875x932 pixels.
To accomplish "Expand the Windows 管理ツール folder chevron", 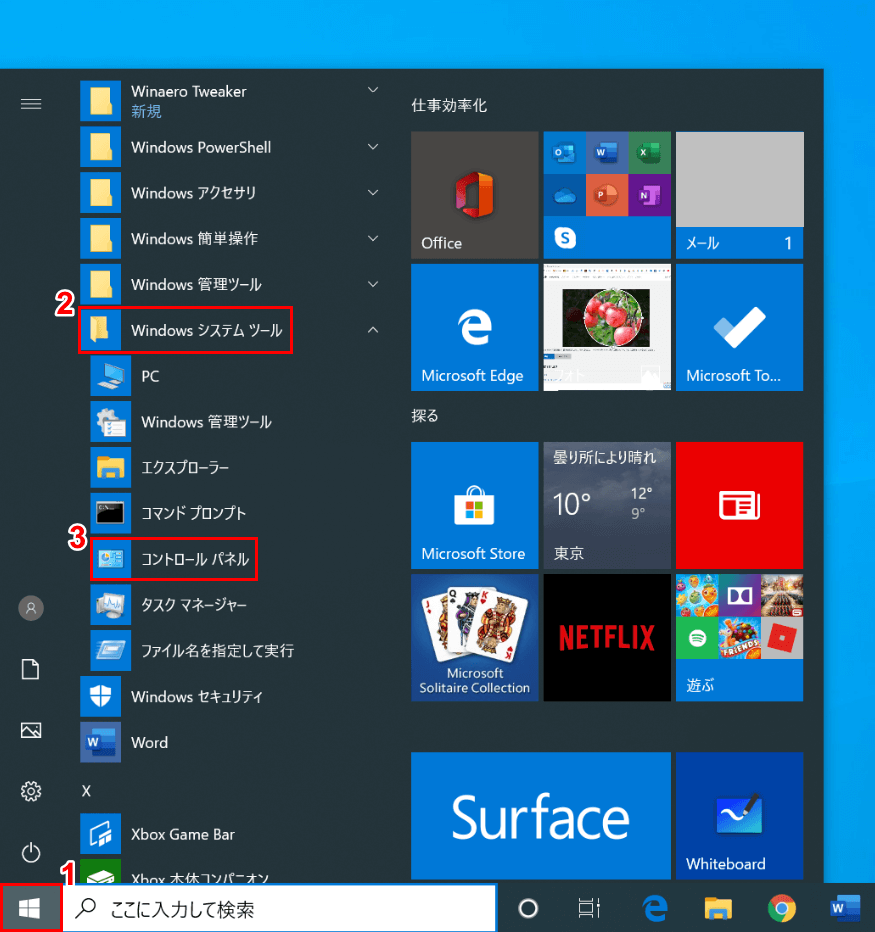I will (373, 284).
